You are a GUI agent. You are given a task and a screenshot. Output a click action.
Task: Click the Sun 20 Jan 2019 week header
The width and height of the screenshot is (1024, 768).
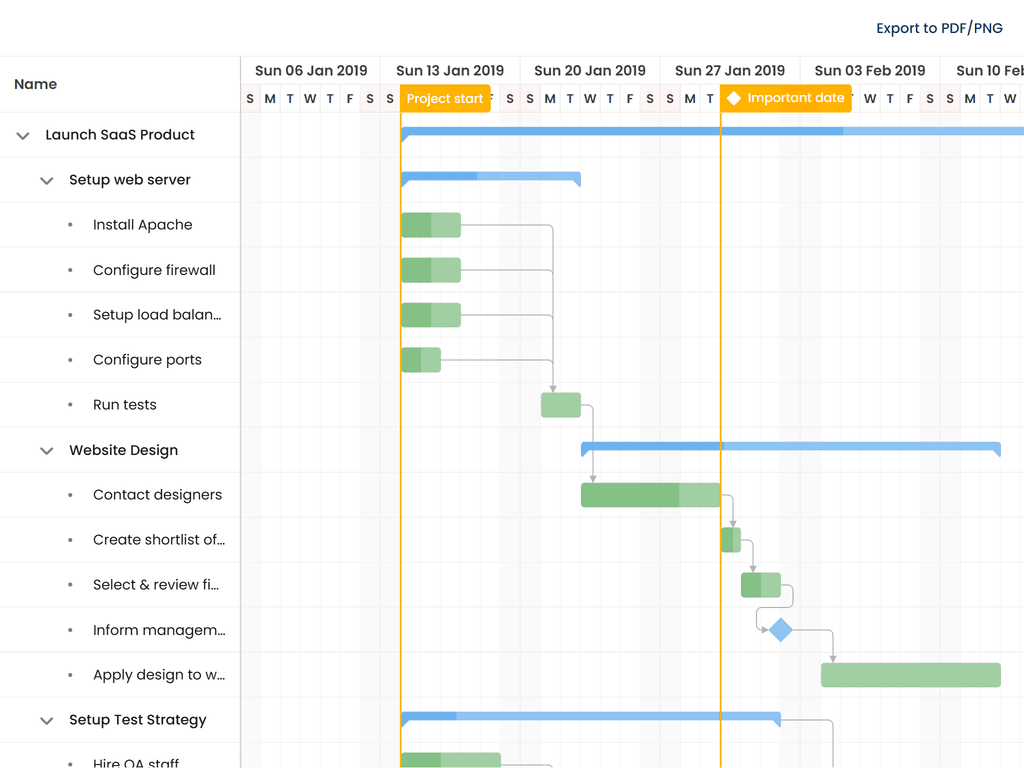click(590, 71)
